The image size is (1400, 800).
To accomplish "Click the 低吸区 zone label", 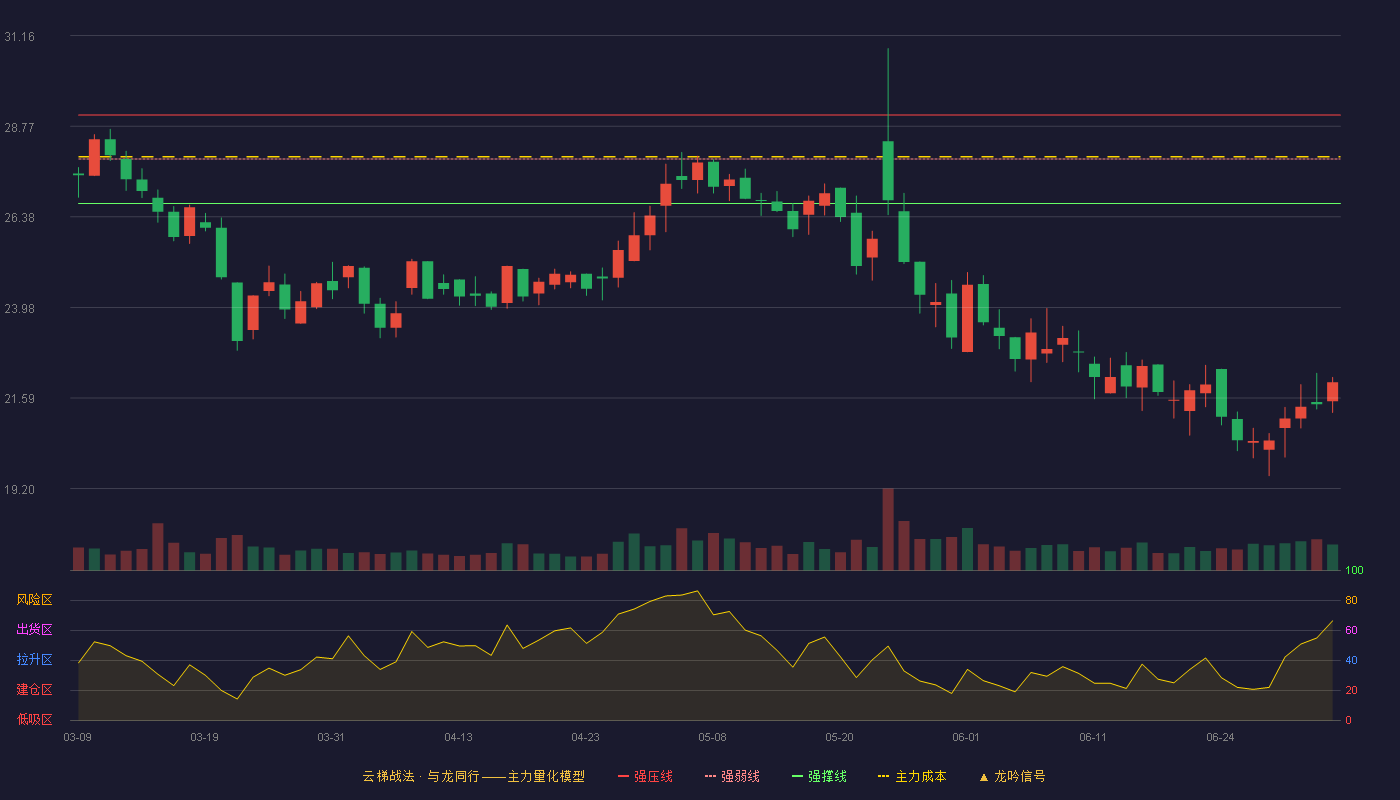I will [34, 719].
